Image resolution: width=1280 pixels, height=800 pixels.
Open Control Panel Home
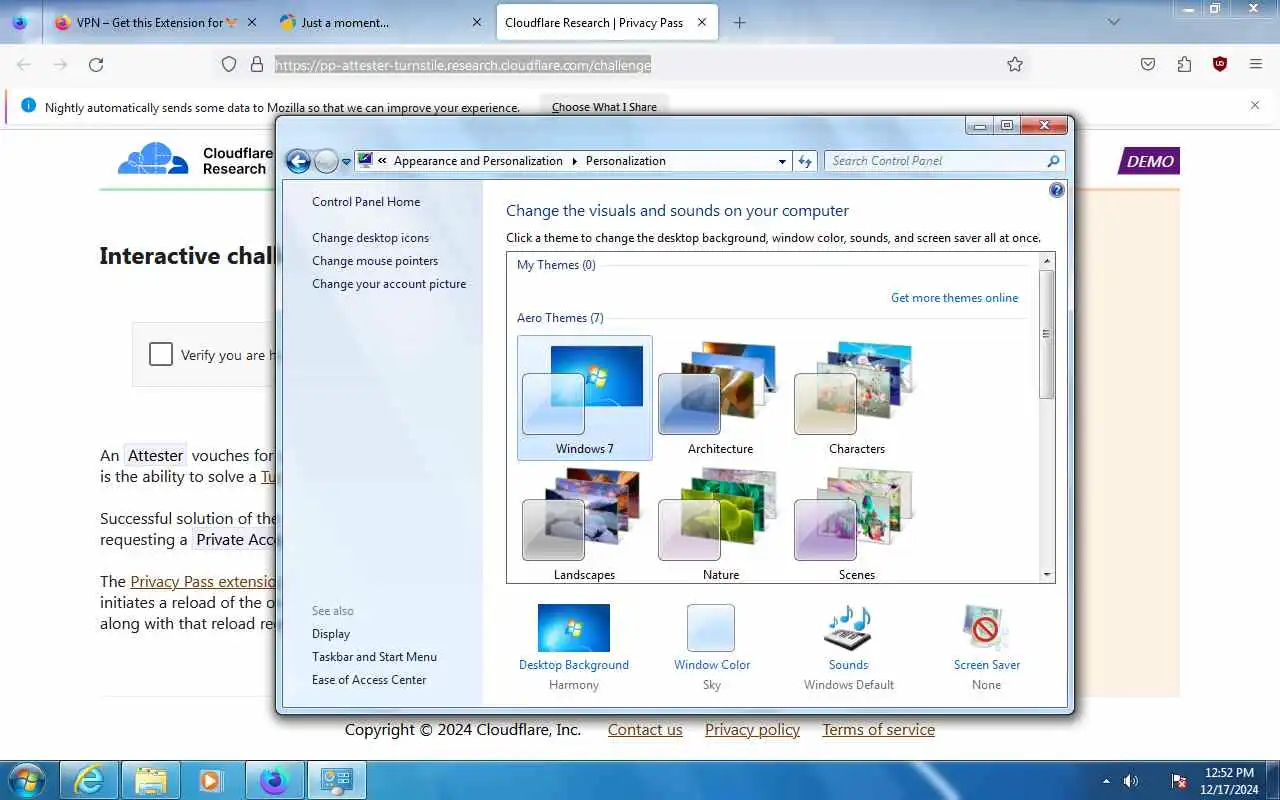[366, 202]
